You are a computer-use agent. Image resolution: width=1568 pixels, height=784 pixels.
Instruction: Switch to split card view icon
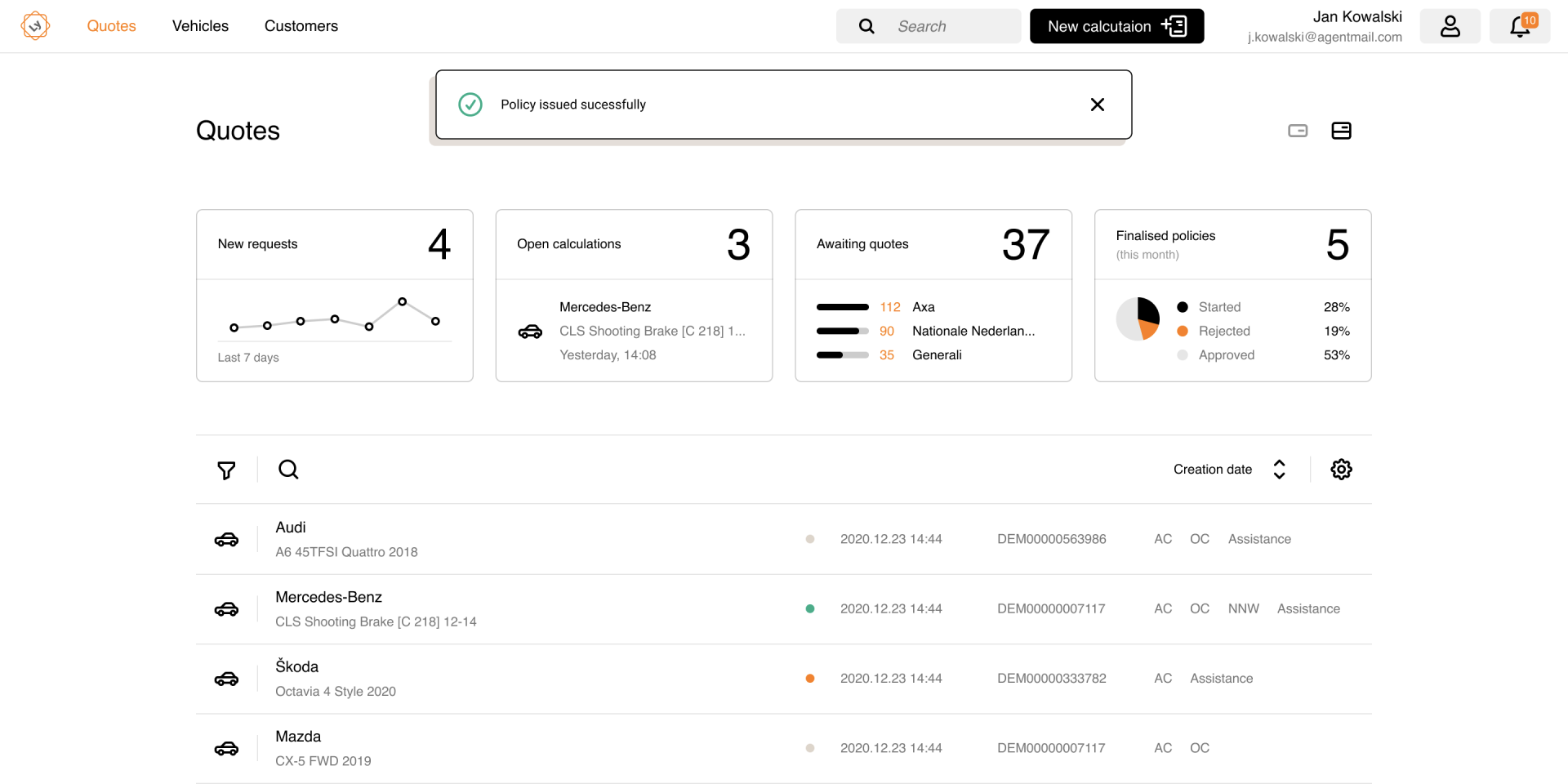coord(1341,131)
